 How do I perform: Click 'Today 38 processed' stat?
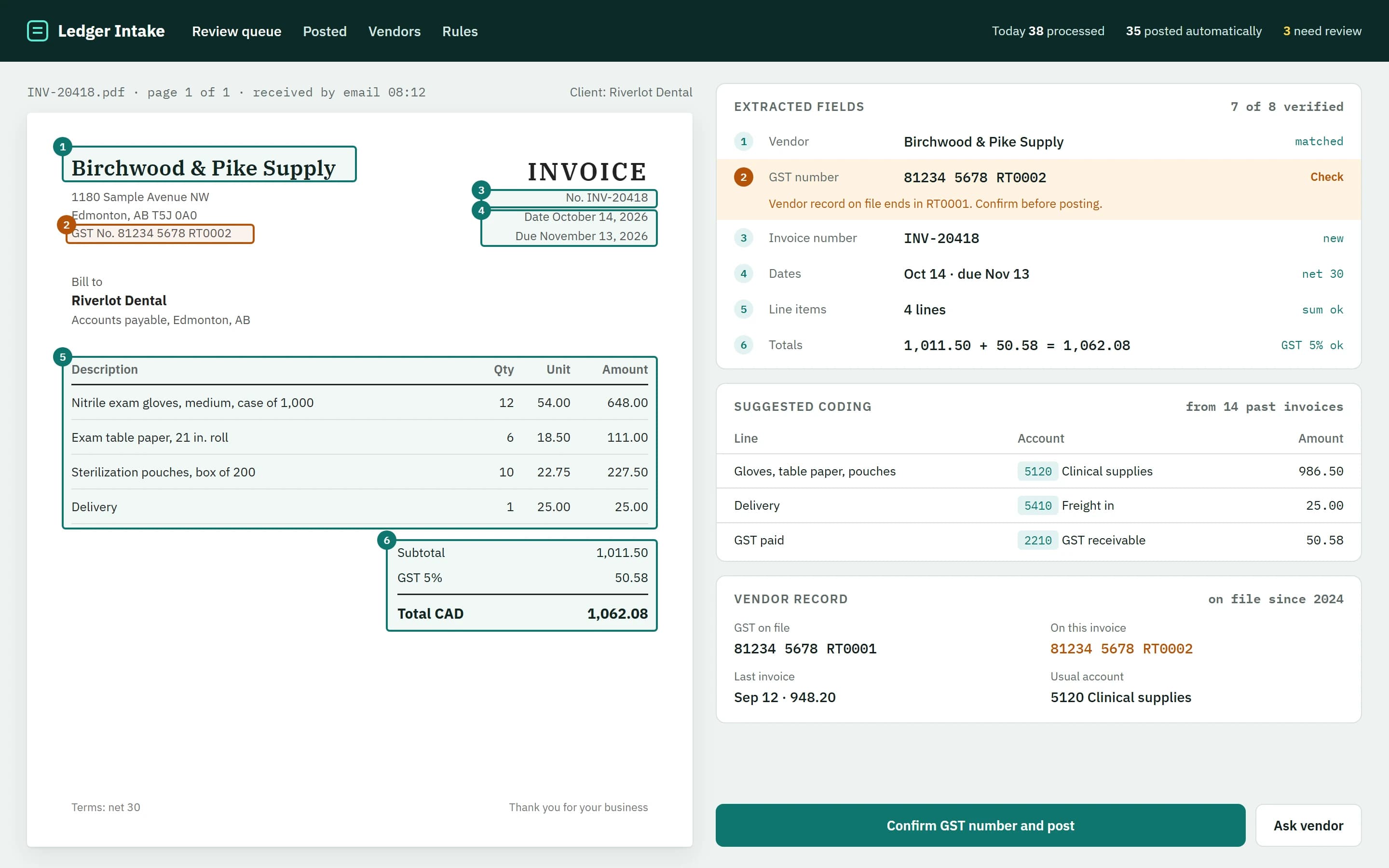(x=1048, y=31)
